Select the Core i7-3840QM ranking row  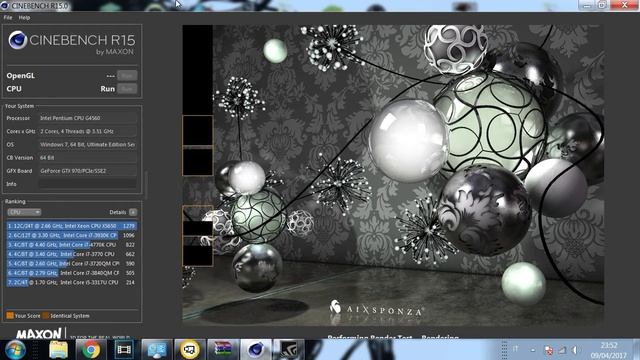point(71,273)
